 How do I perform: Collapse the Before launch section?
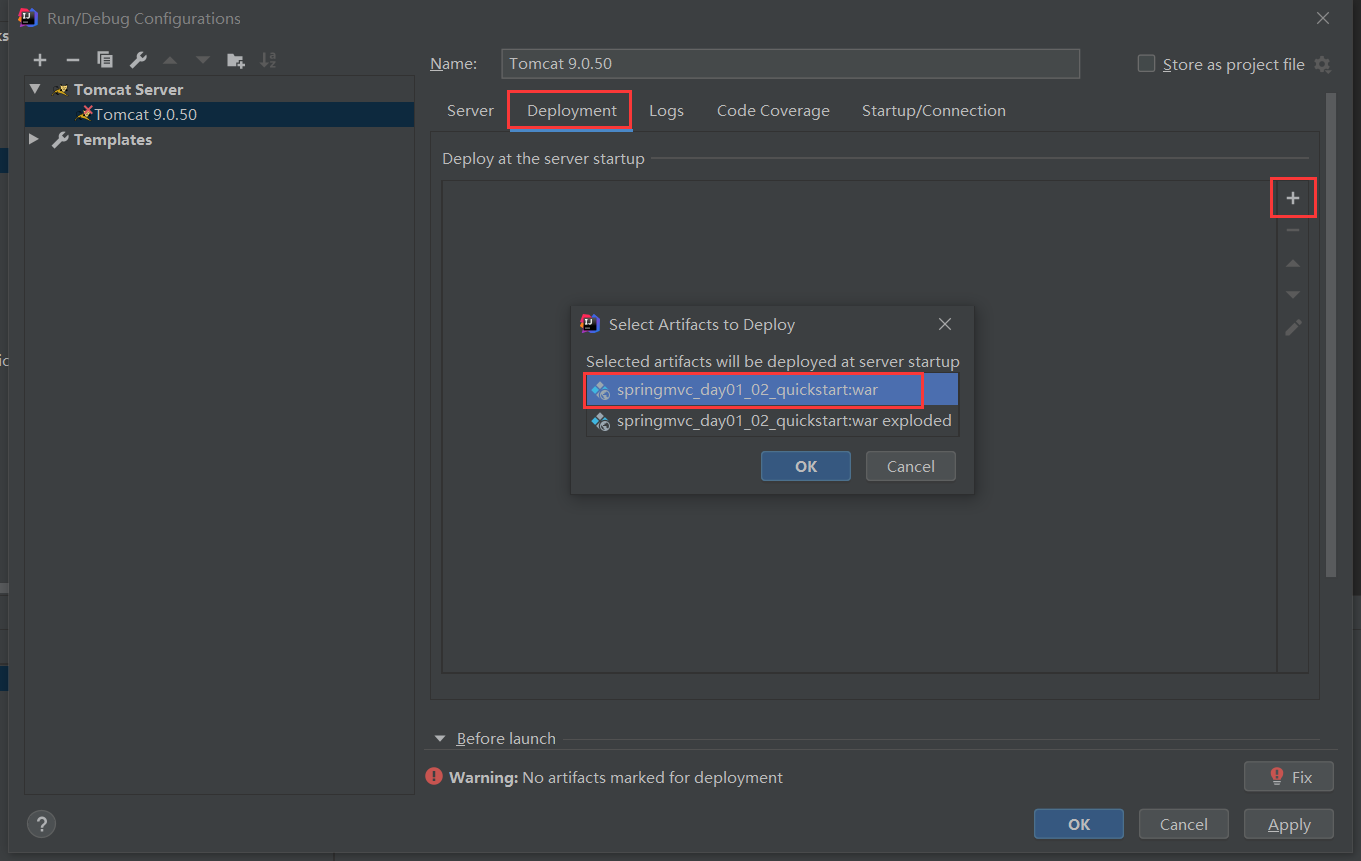(440, 739)
